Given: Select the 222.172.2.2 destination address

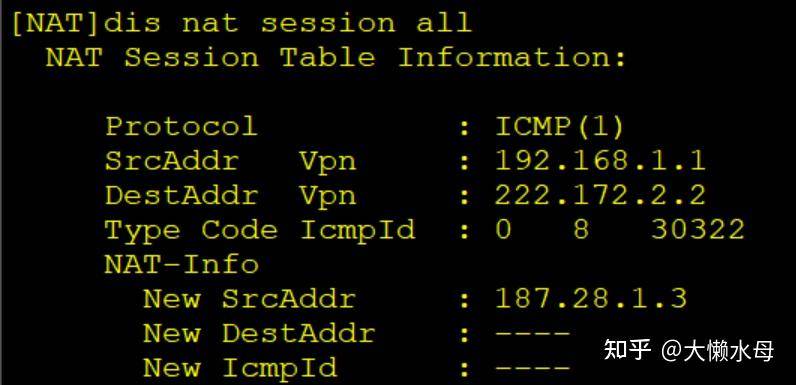Looking at the screenshot, I should click(600, 195).
